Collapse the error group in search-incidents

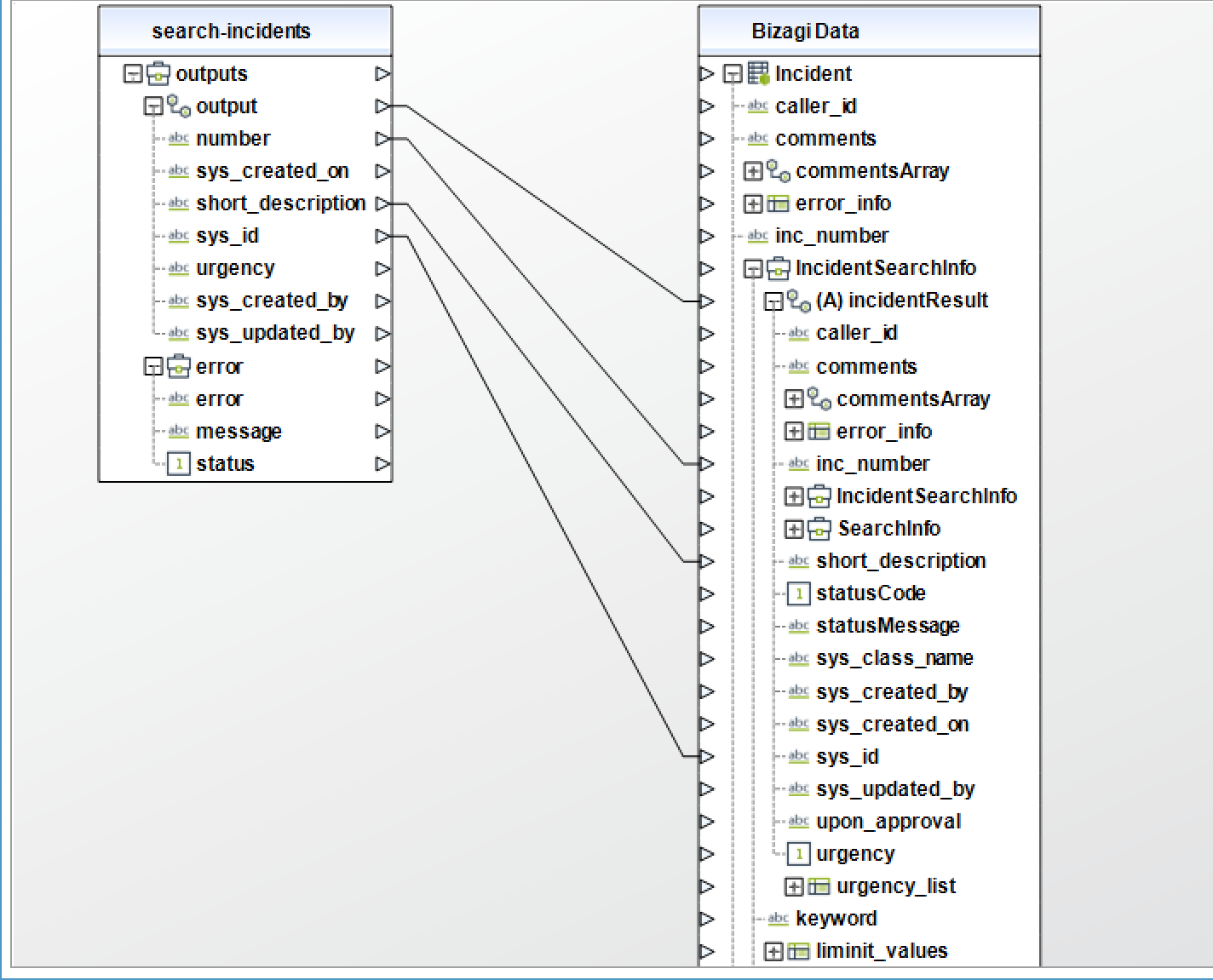[x=153, y=367]
